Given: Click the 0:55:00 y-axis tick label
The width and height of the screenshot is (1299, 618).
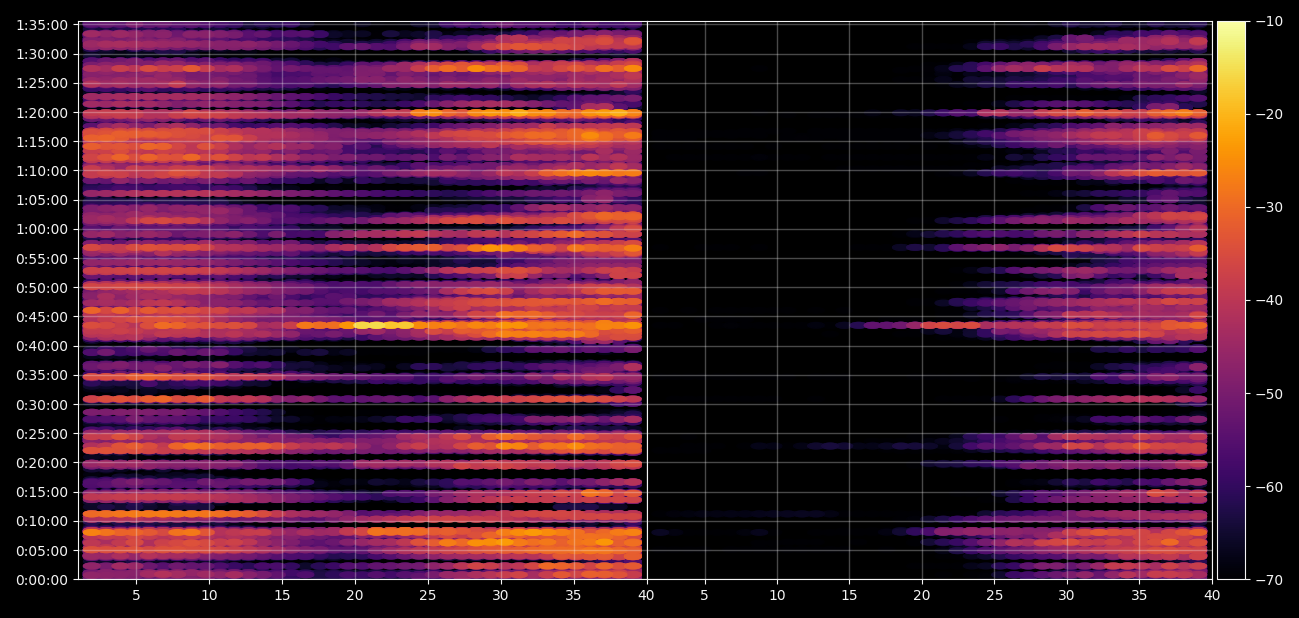Looking at the screenshot, I should click(x=42, y=259).
